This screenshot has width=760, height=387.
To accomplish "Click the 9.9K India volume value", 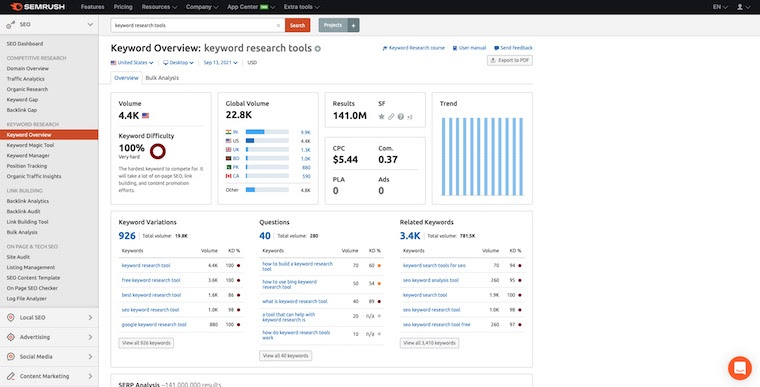I will click(305, 132).
